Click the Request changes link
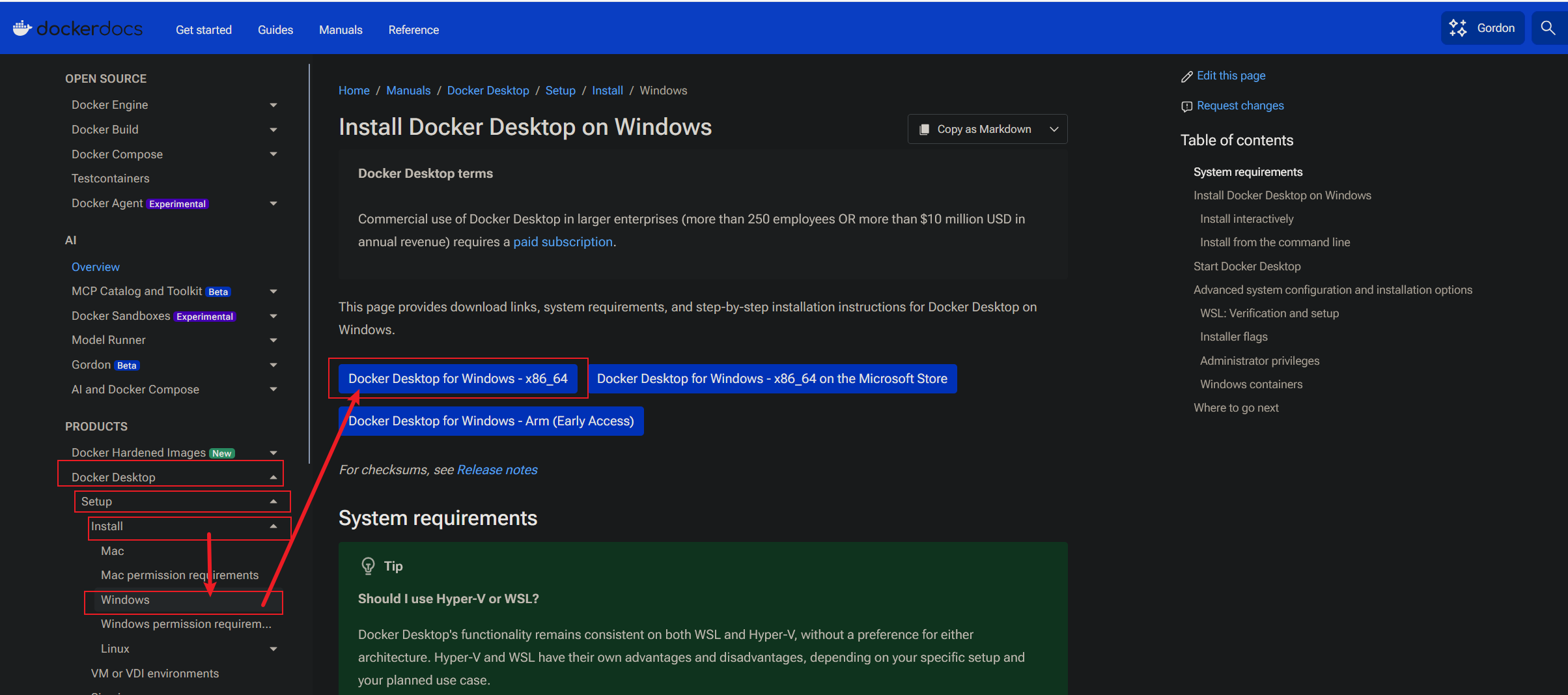Image resolution: width=1568 pixels, height=695 pixels. [x=1240, y=106]
